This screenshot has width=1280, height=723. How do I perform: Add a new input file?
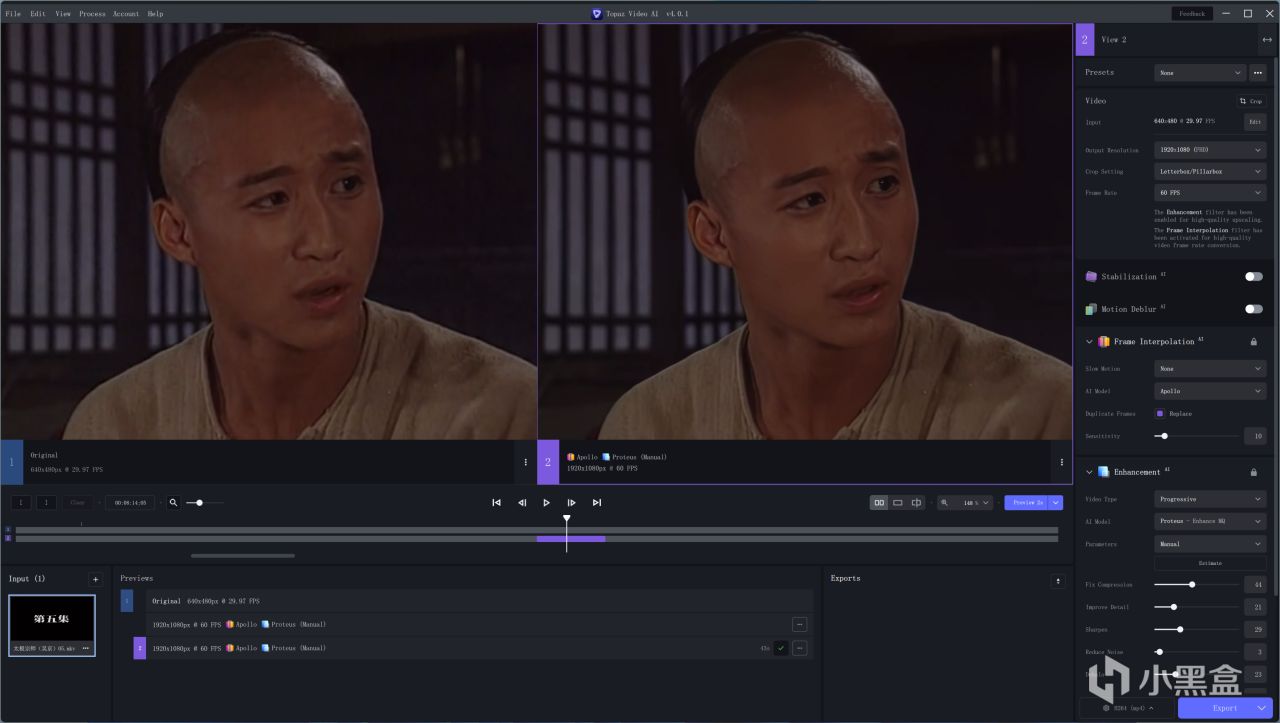point(95,579)
